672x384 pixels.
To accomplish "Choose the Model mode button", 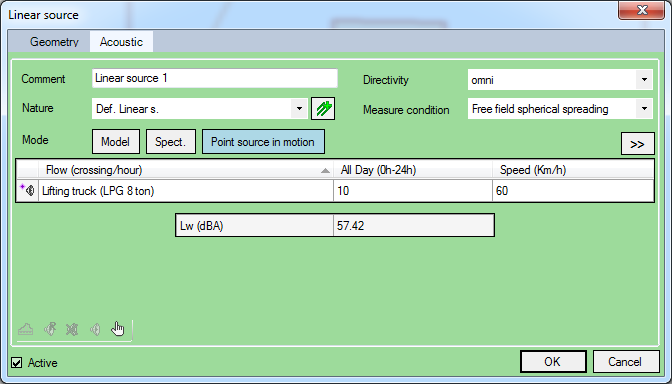I will [x=116, y=142].
